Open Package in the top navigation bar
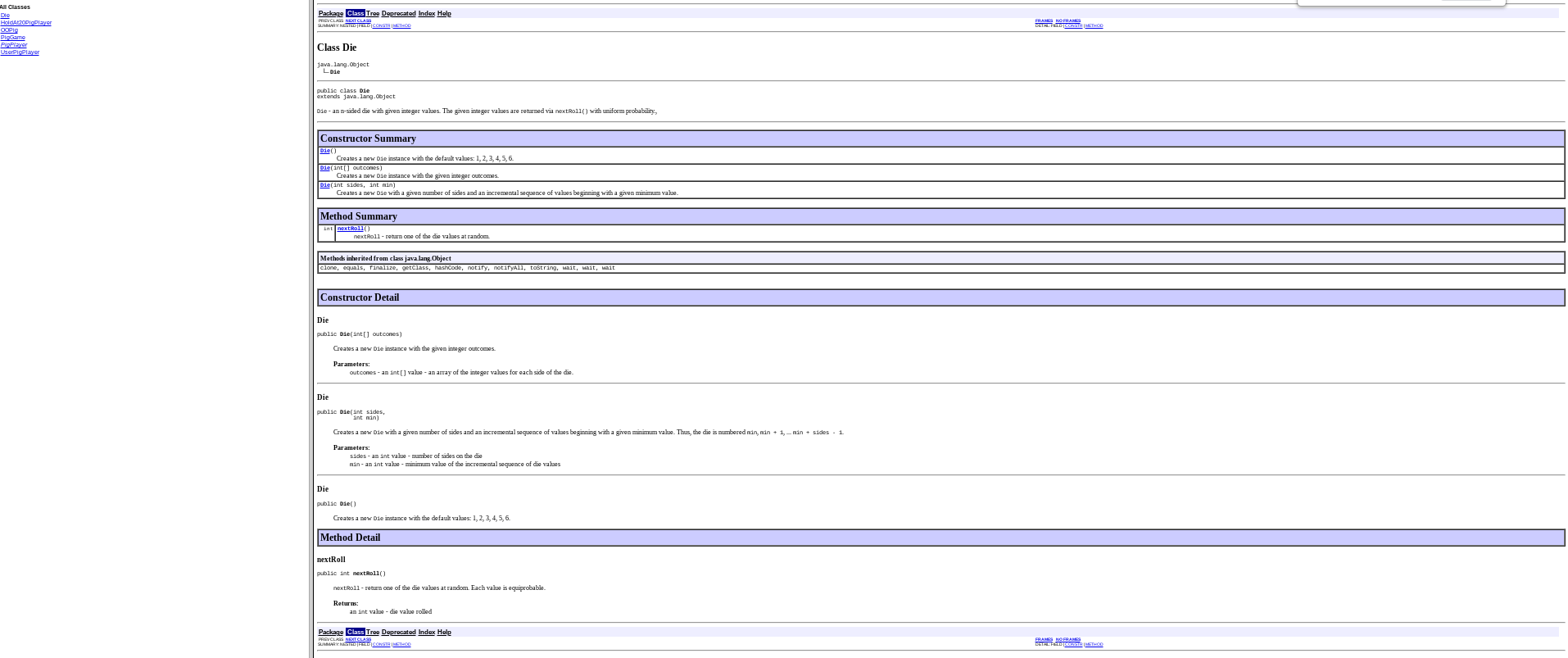This screenshot has width=1568, height=658. [331, 13]
